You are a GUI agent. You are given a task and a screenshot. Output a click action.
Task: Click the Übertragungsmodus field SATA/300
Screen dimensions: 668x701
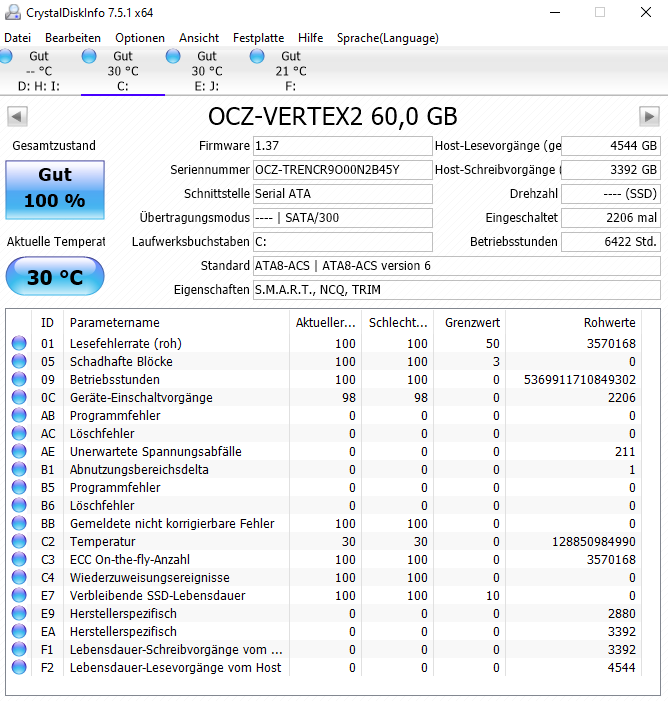(342, 218)
